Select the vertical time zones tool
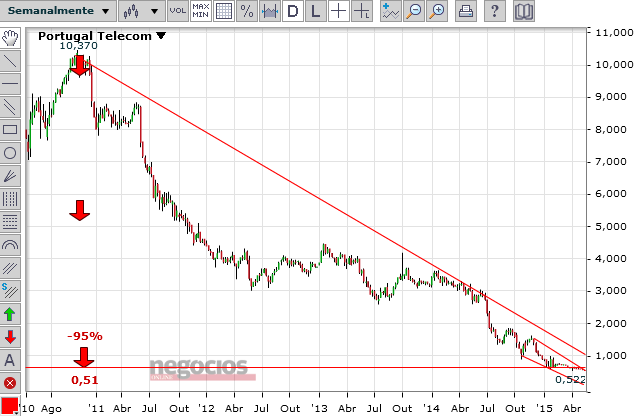This screenshot has width=636, height=416. tap(10, 199)
